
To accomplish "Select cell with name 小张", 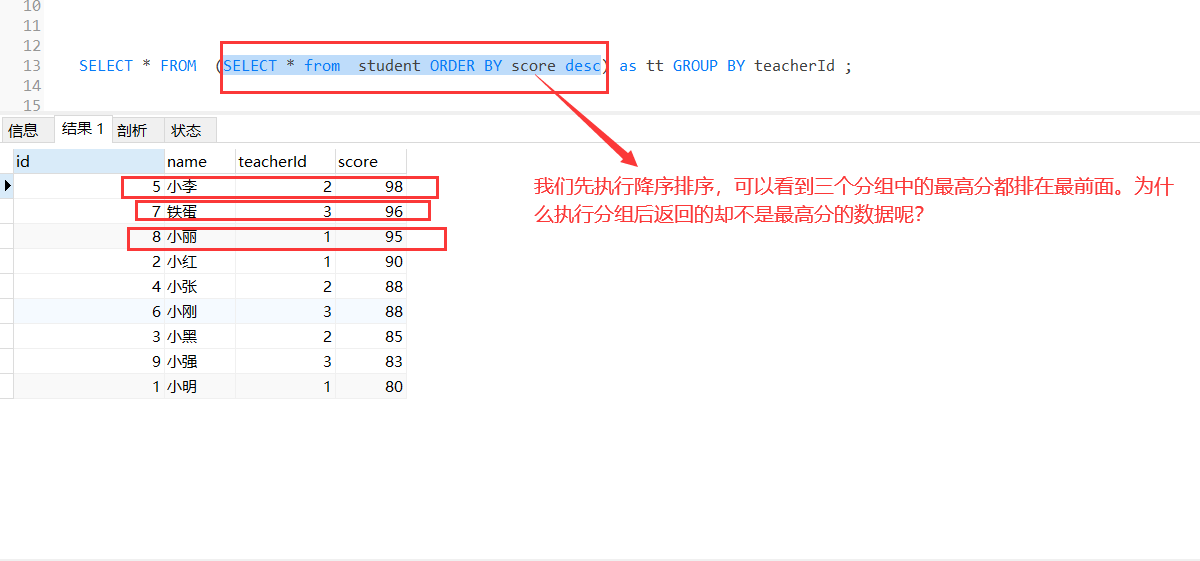I will 199,287.
